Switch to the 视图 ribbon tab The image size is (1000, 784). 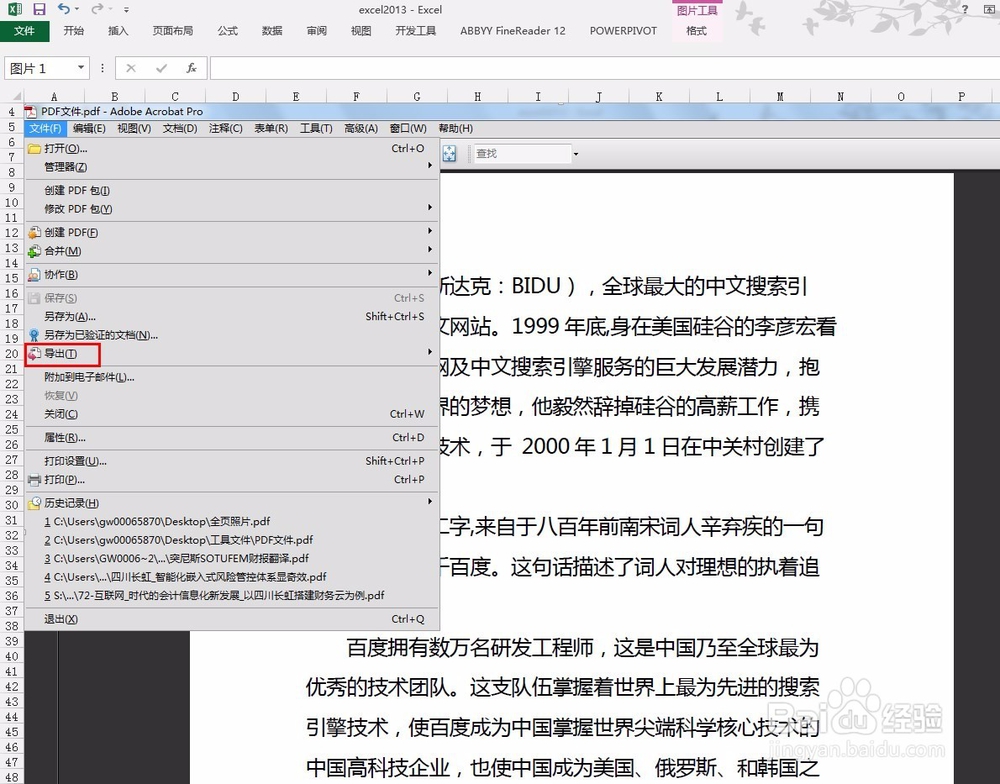tap(361, 31)
